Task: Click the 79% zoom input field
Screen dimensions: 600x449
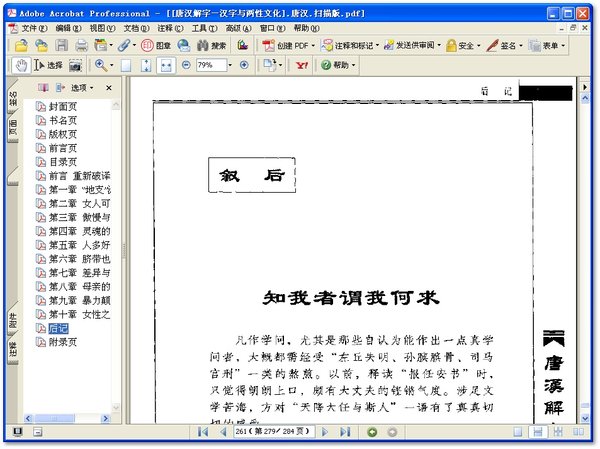Action: 212,65
